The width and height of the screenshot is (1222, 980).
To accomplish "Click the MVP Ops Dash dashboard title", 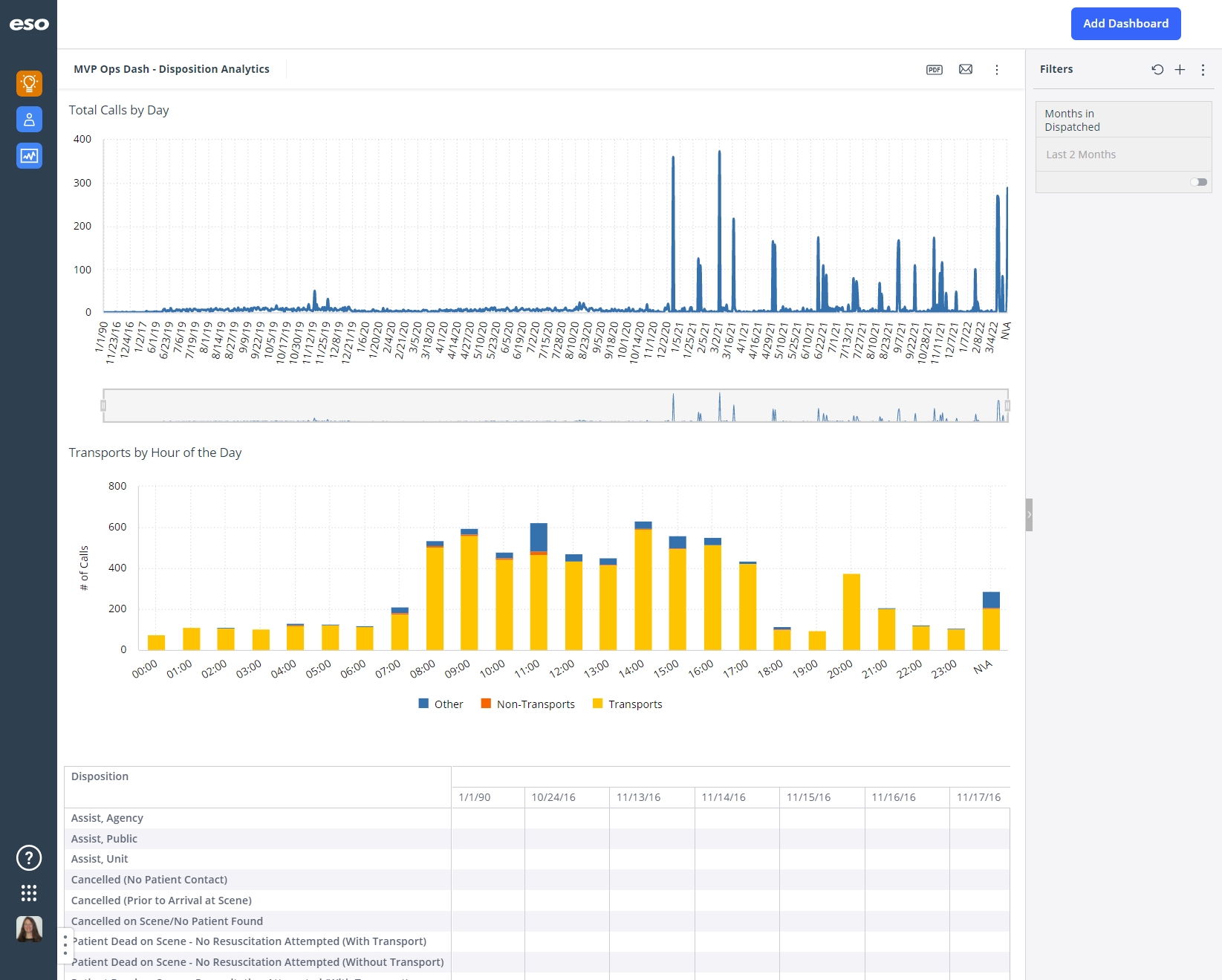I will 172,68.
